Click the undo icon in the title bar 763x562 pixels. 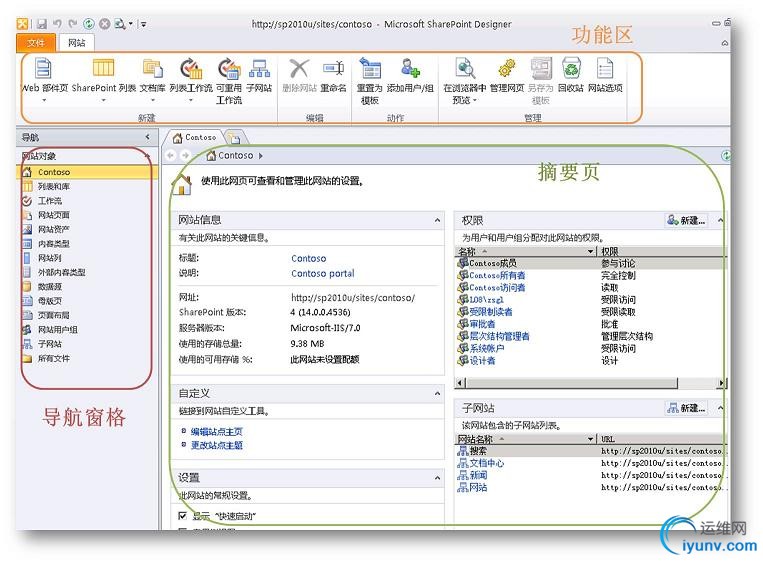click(57, 23)
